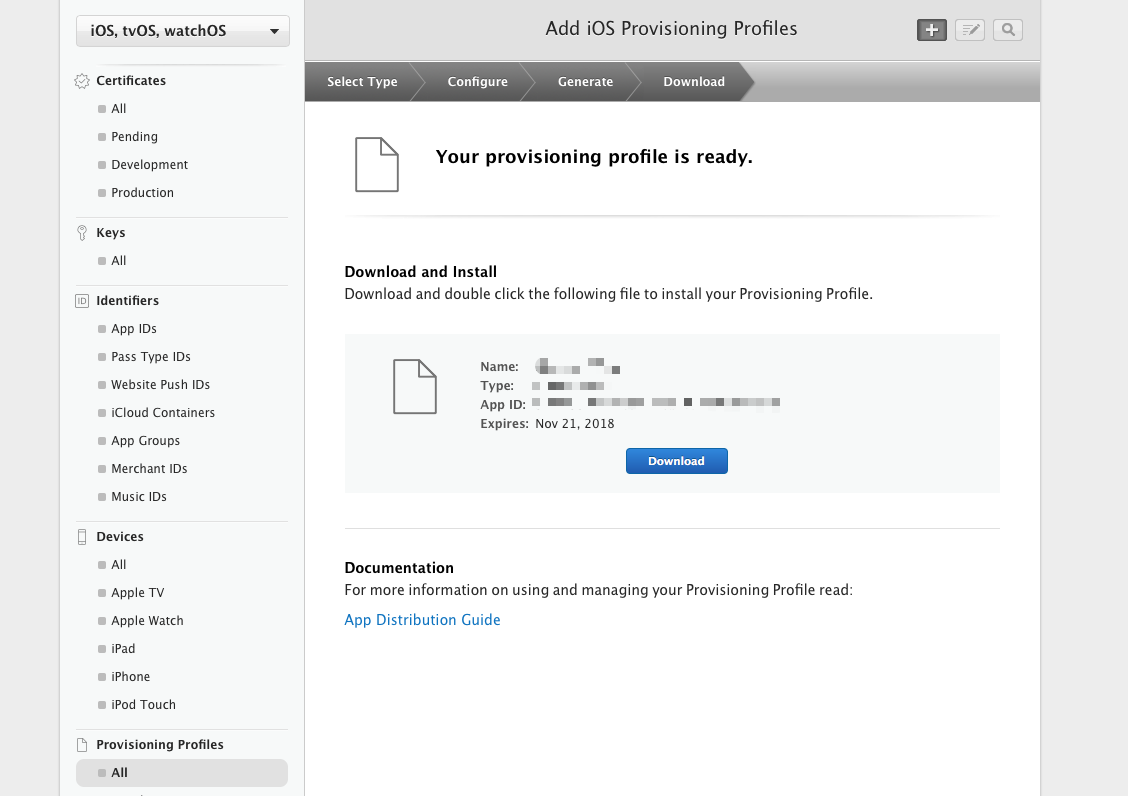Click the Identifiers section ID icon
1128x796 pixels.
82,301
